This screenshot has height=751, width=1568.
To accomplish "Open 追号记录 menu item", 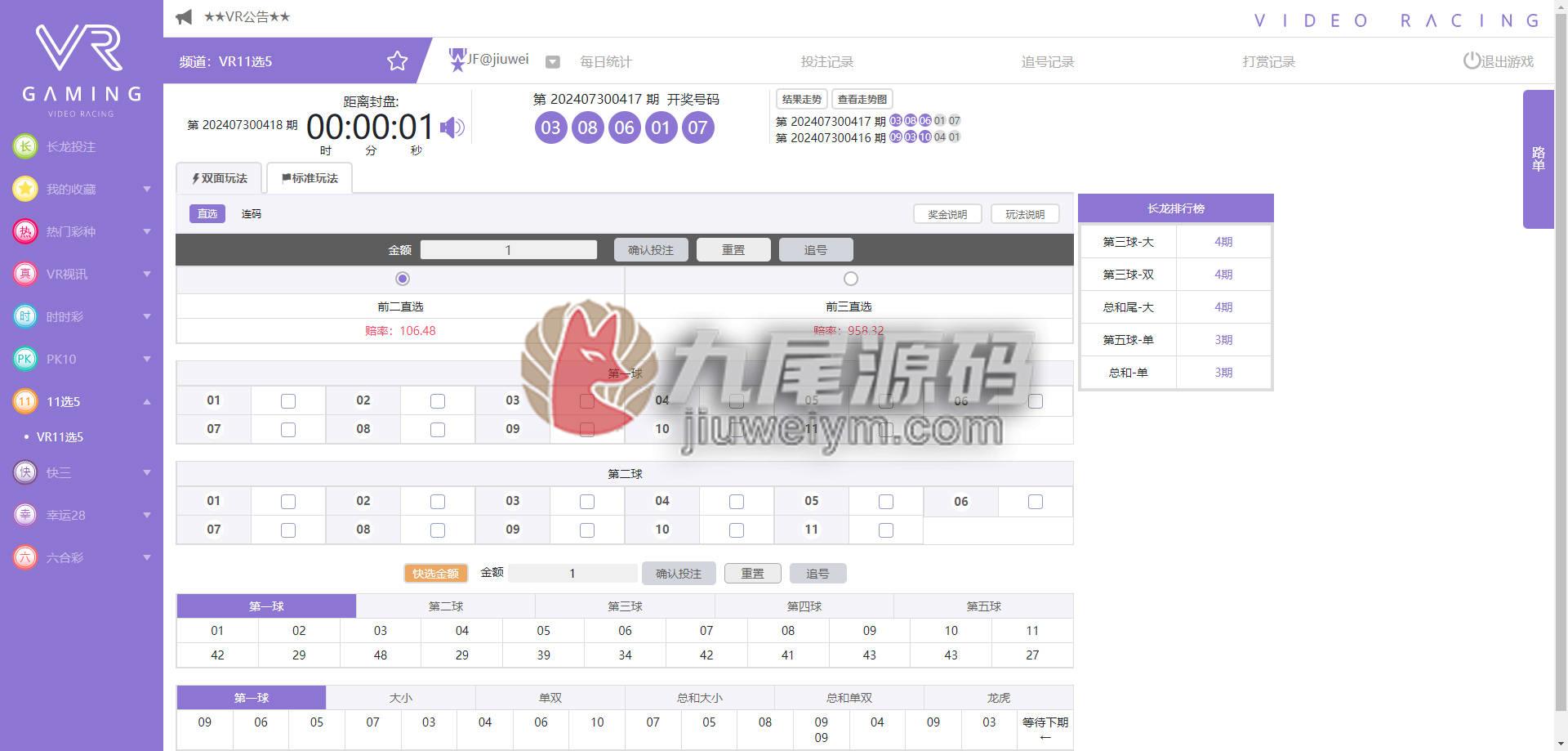I will 1048,62.
